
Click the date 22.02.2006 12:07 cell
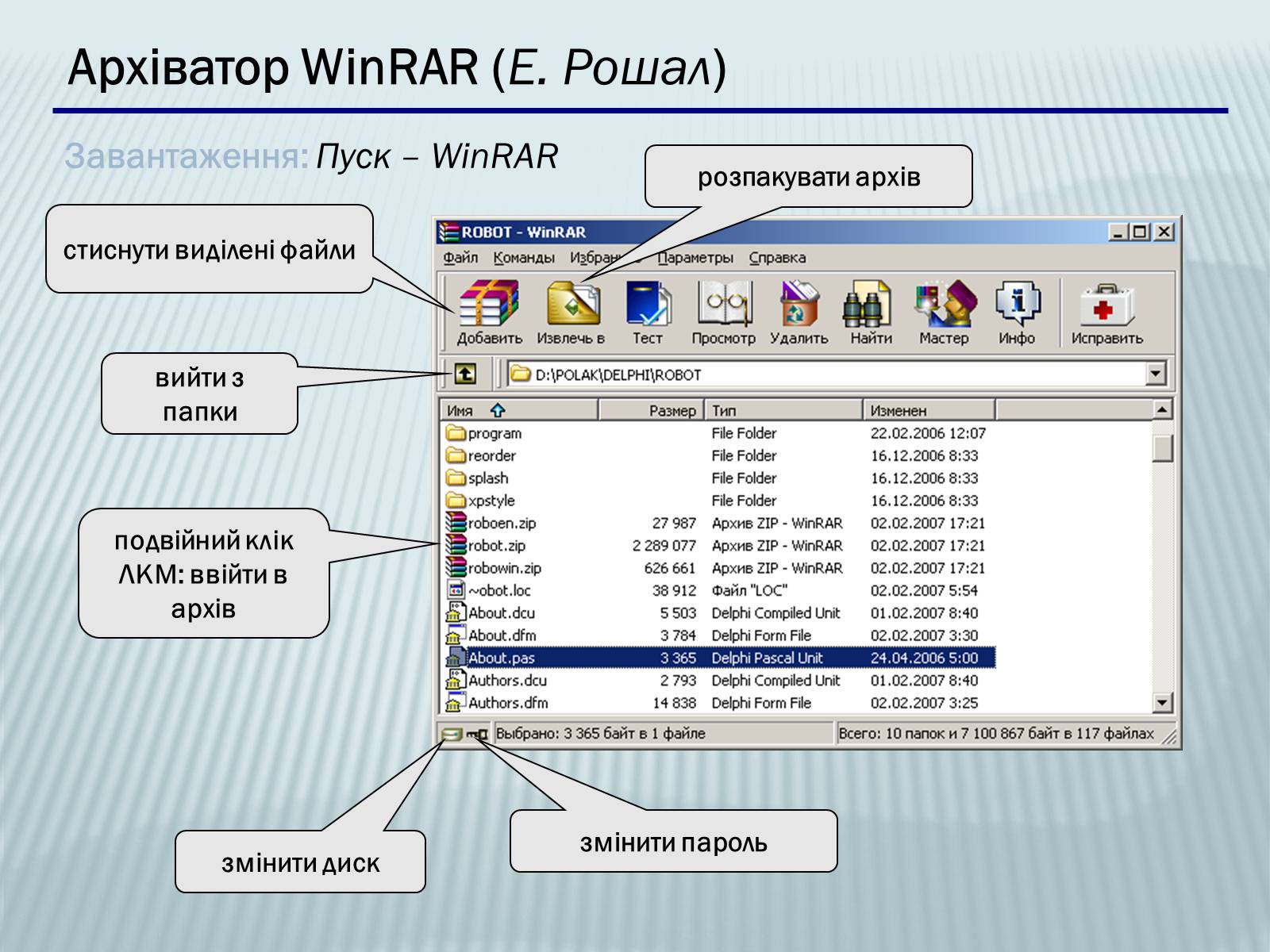coord(928,433)
